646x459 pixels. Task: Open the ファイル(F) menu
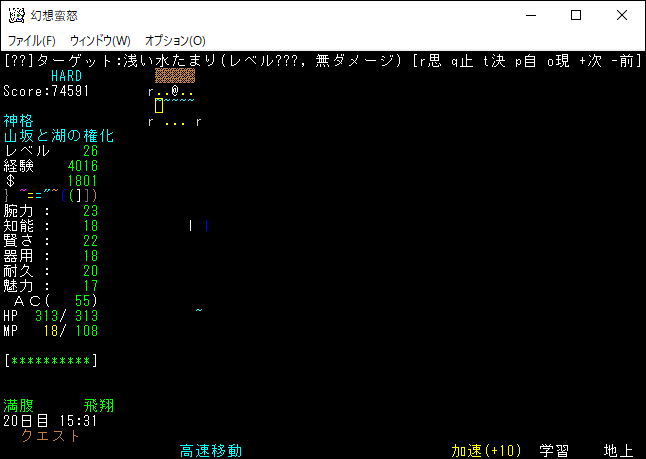[32, 41]
